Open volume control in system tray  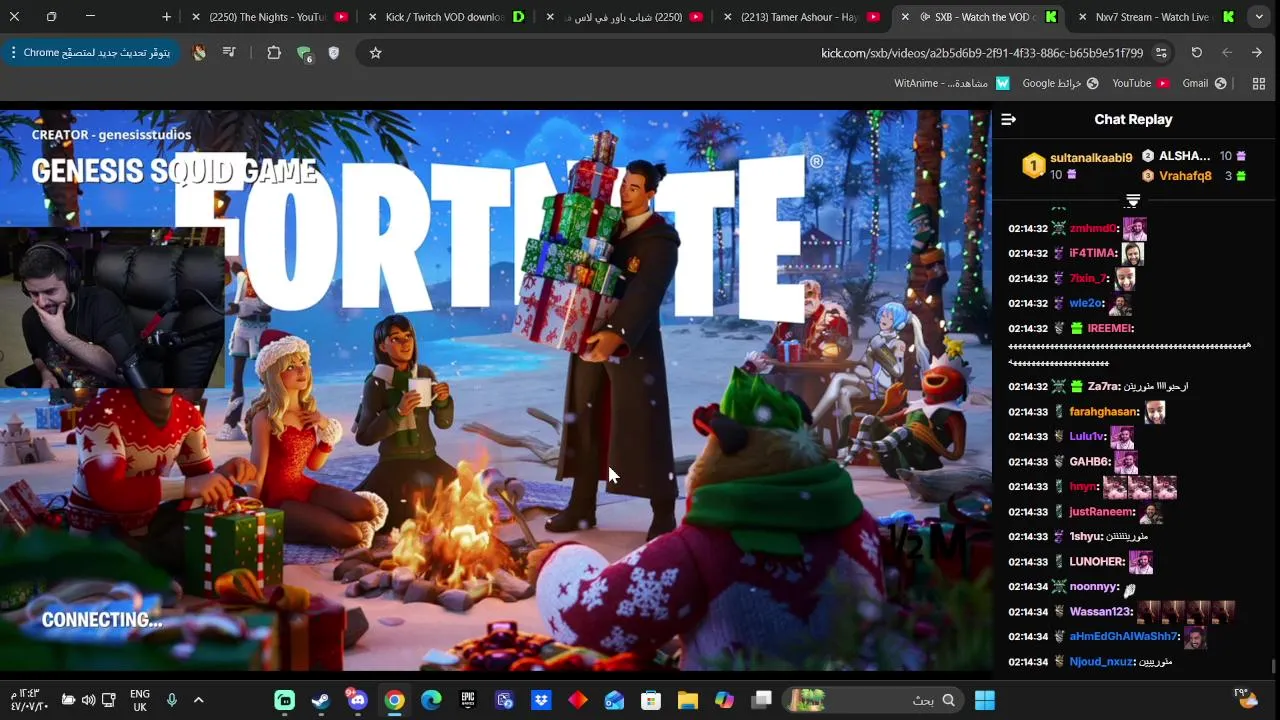pos(88,700)
